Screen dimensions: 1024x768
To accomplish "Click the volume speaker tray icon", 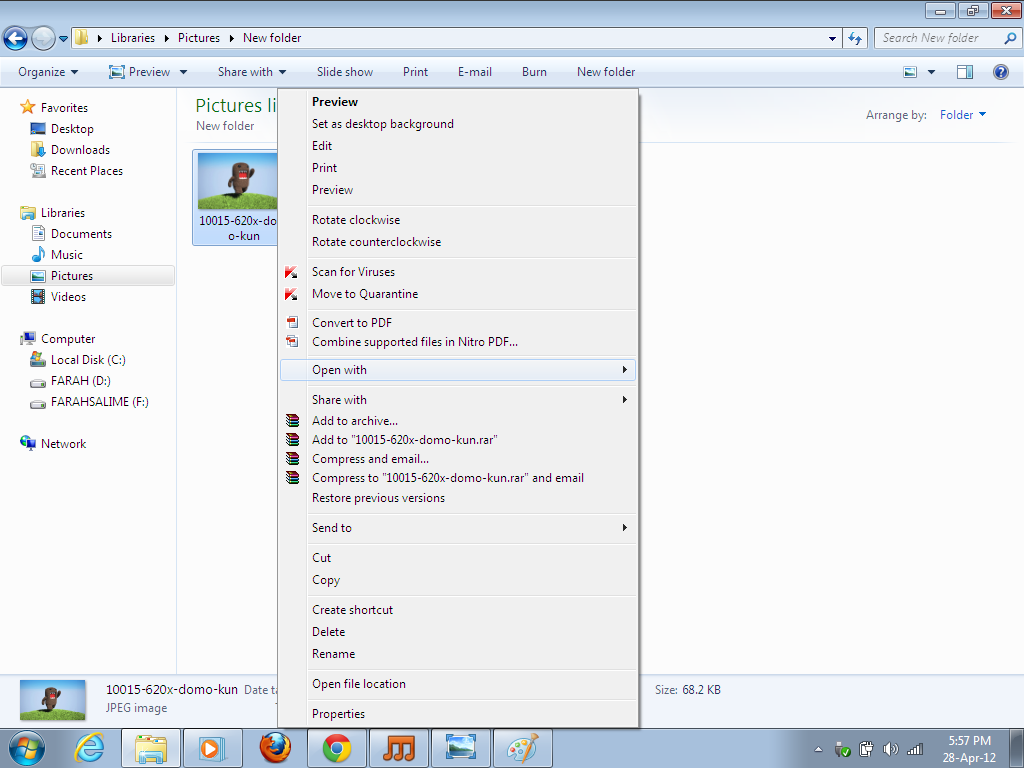I will click(890, 749).
